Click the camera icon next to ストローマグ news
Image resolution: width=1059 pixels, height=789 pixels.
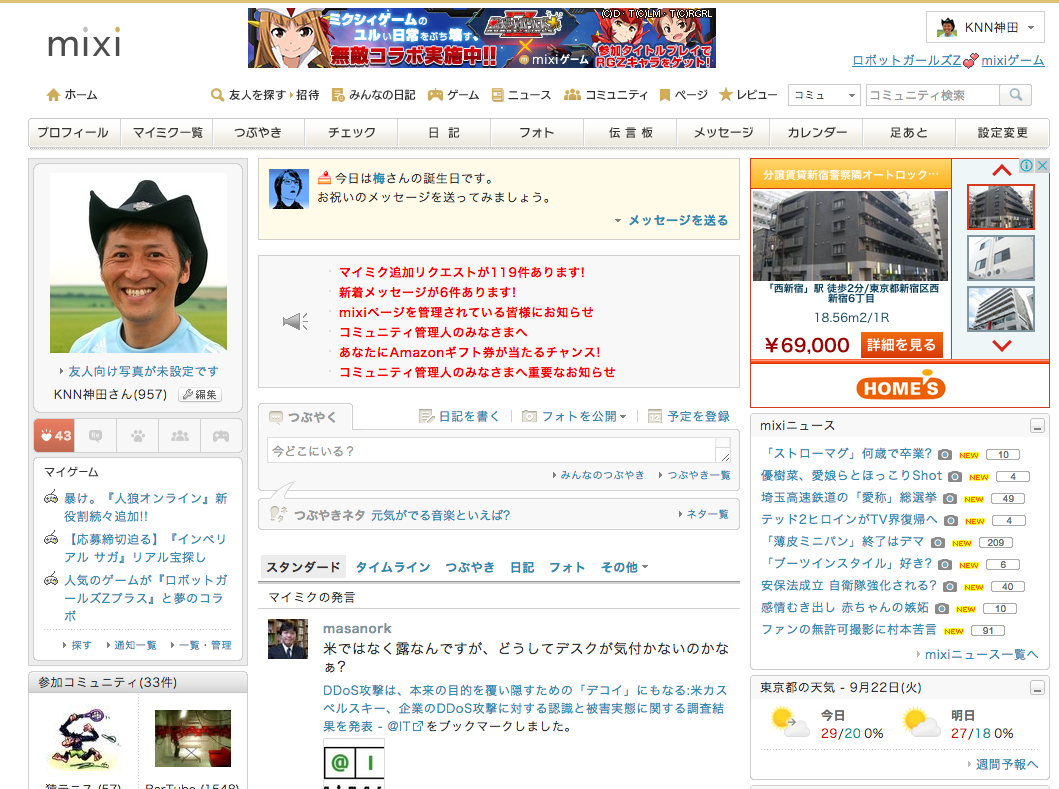[945, 455]
